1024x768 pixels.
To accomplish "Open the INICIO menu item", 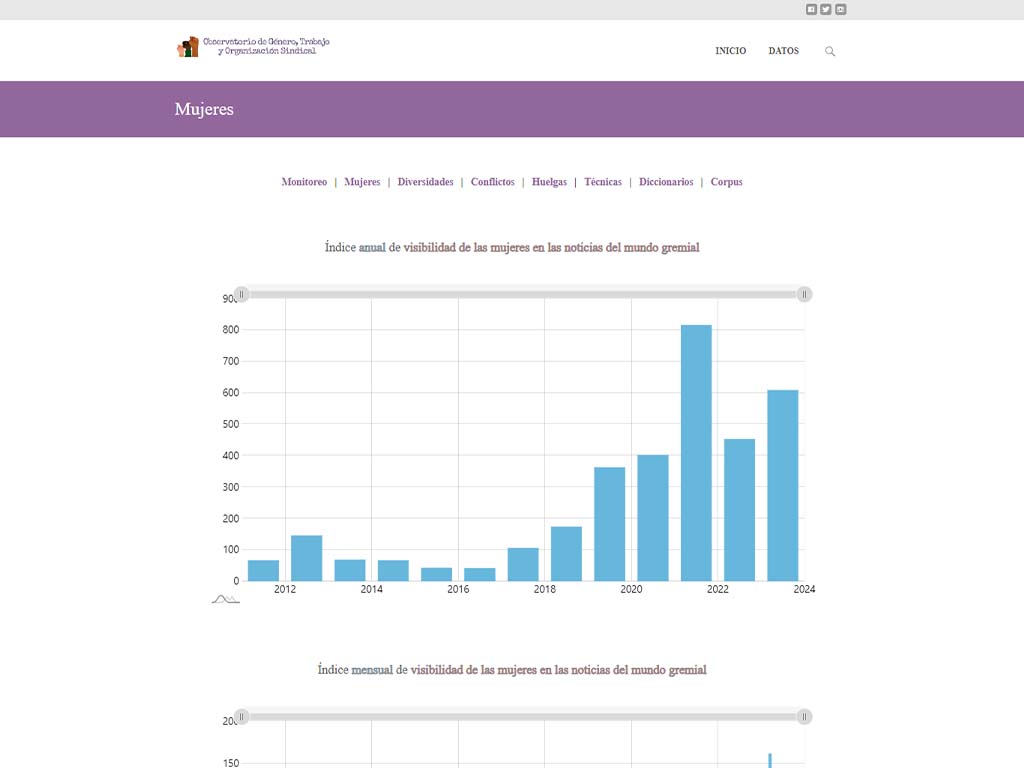I will coord(730,51).
